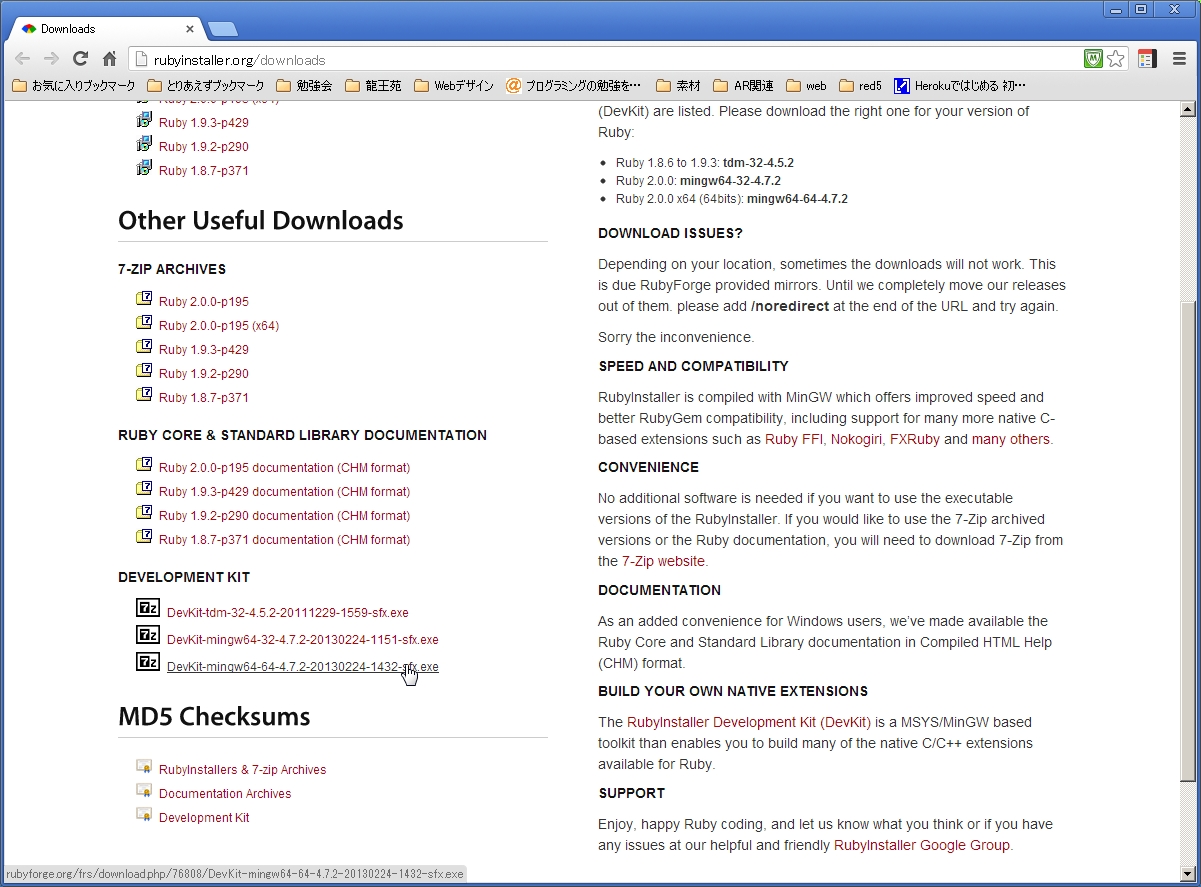This screenshot has width=1201, height=887.
Task: Click the extension icon beside the menu
Action: (1147, 59)
